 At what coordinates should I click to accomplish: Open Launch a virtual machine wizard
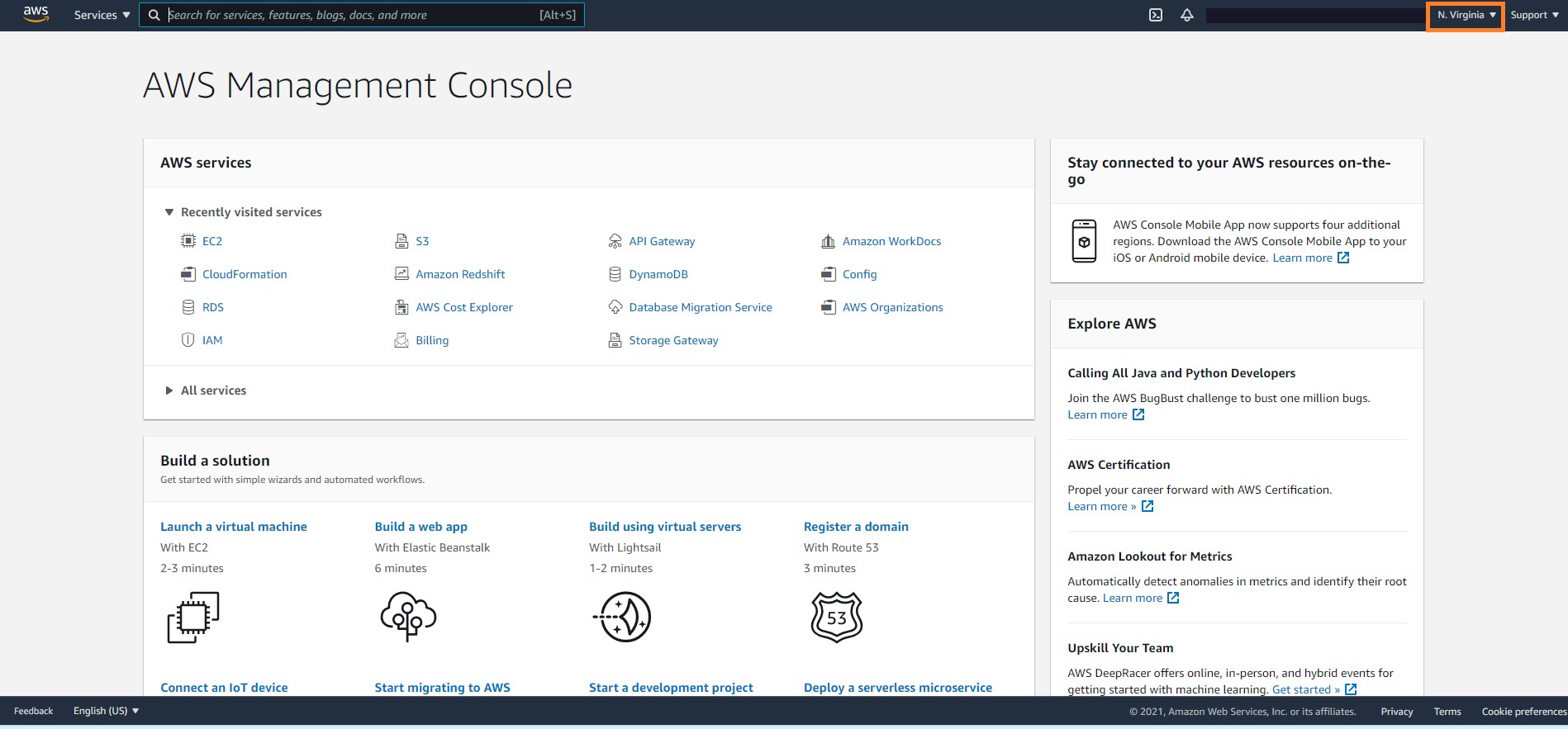pos(234,527)
